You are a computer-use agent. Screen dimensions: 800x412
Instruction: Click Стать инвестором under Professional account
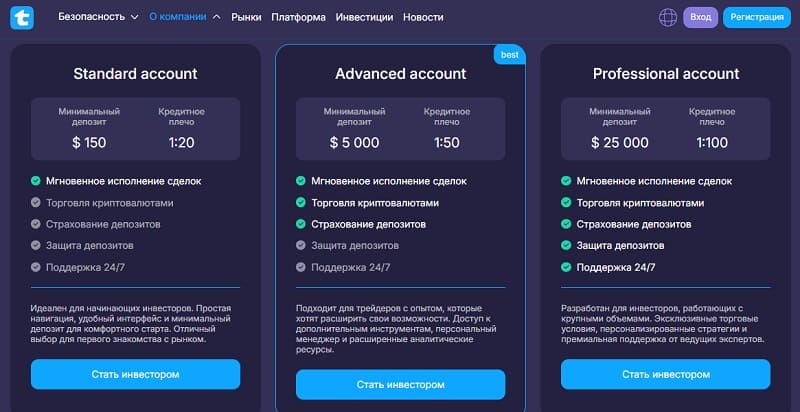(x=666, y=374)
